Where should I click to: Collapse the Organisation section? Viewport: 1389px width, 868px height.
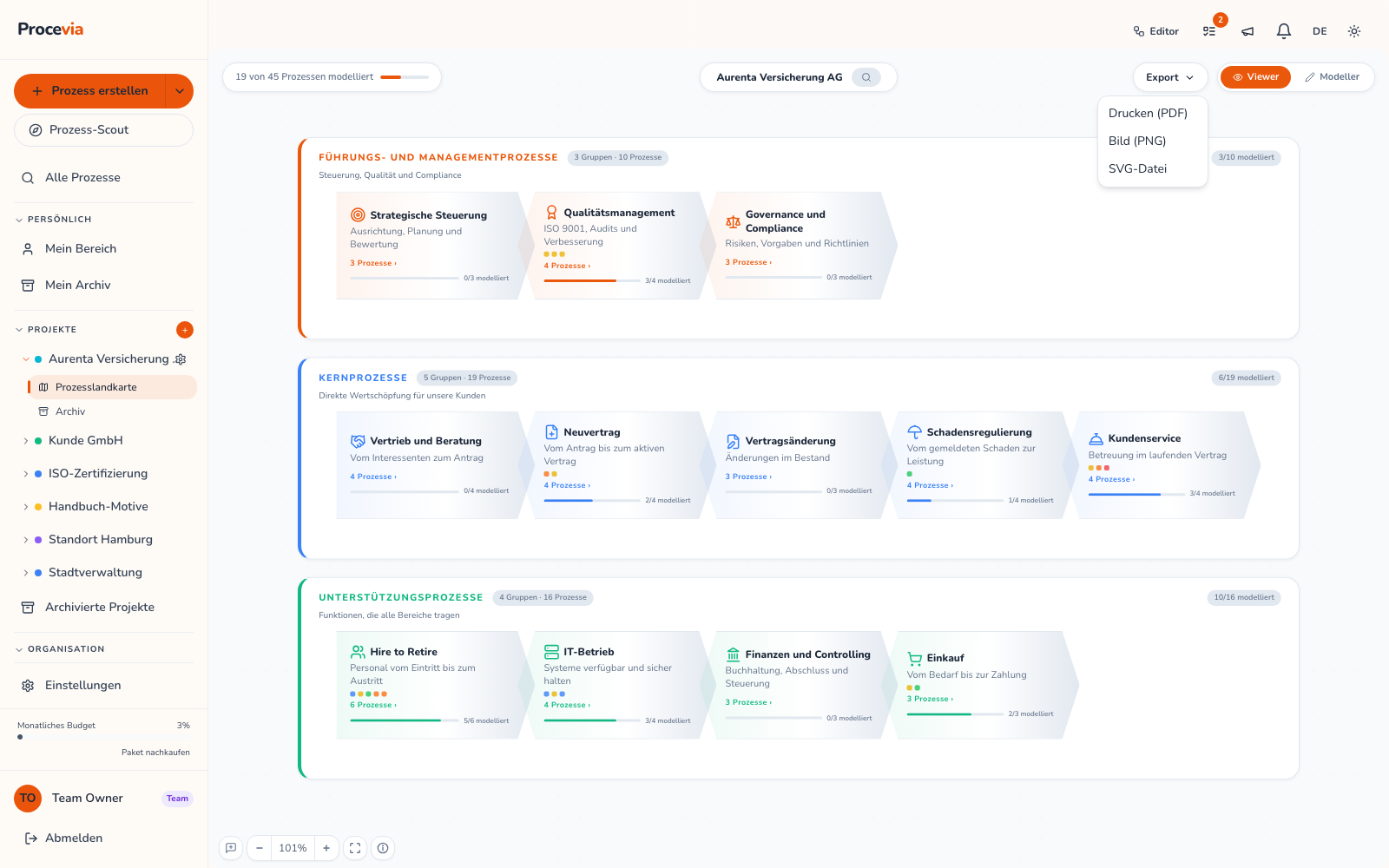(x=19, y=649)
